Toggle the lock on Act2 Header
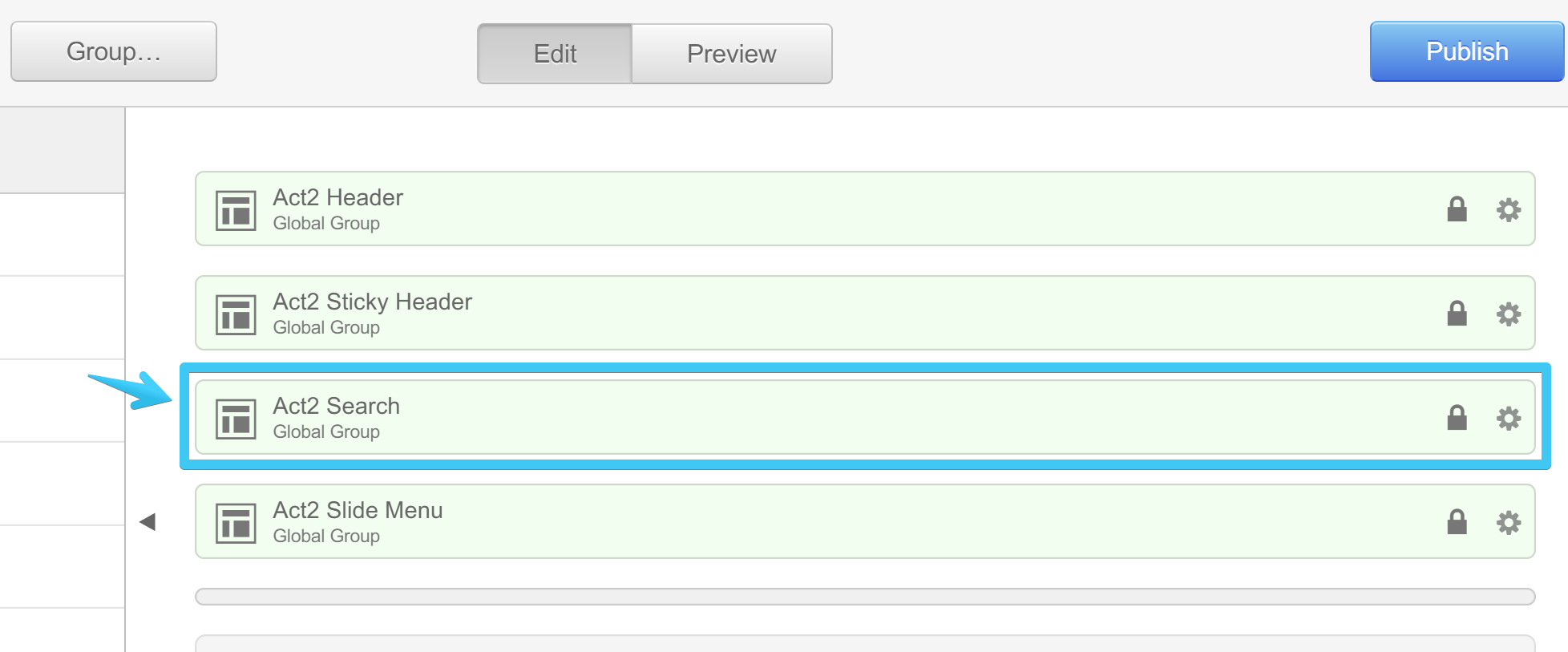This screenshot has height=652, width=1568. click(1457, 209)
